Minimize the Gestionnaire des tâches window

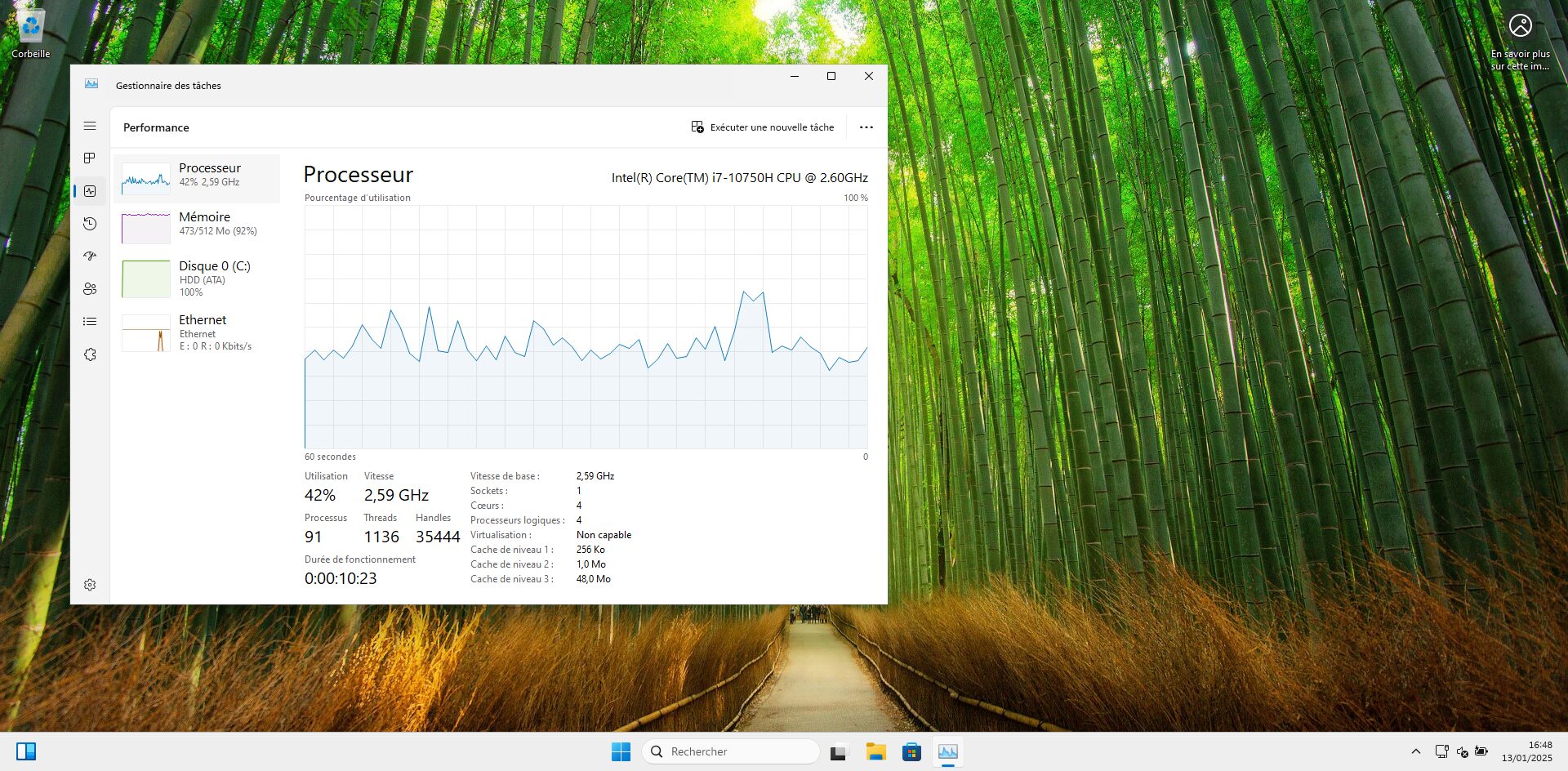pyautogui.click(x=794, y=76)
